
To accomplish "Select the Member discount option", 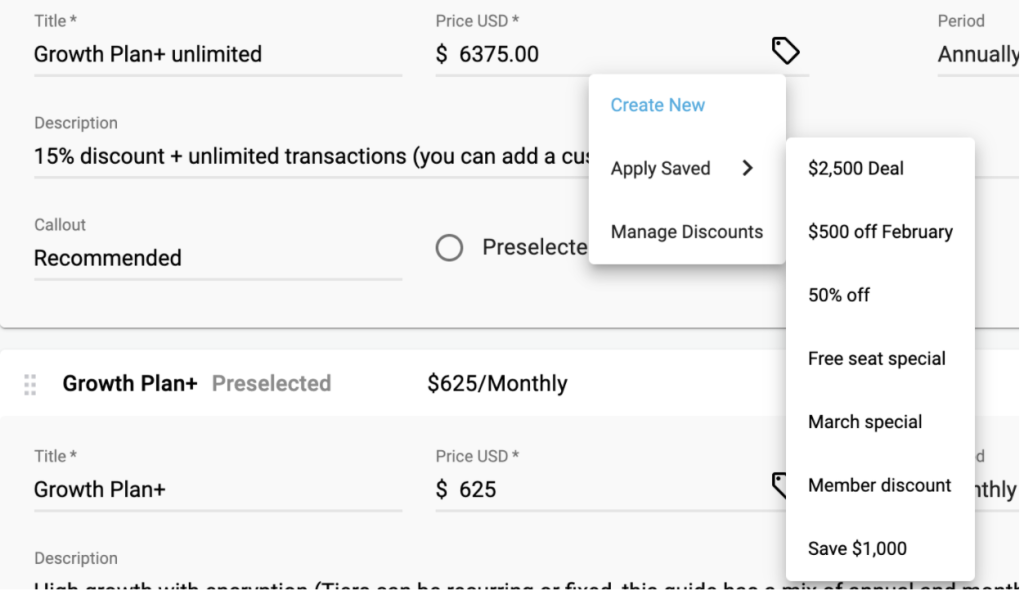I will pos(880,485).
